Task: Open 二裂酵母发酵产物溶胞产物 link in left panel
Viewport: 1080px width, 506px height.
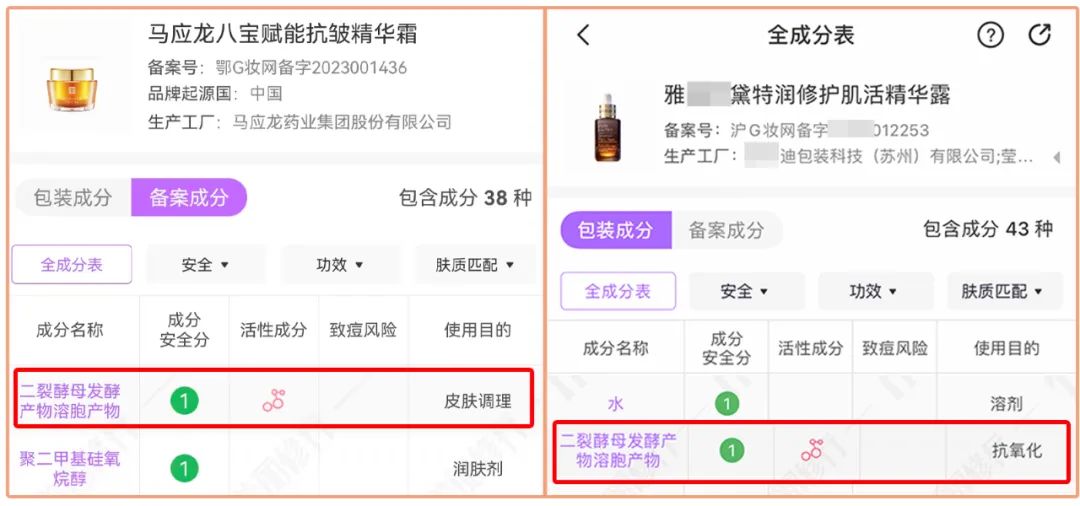Action: coord(70,401)
